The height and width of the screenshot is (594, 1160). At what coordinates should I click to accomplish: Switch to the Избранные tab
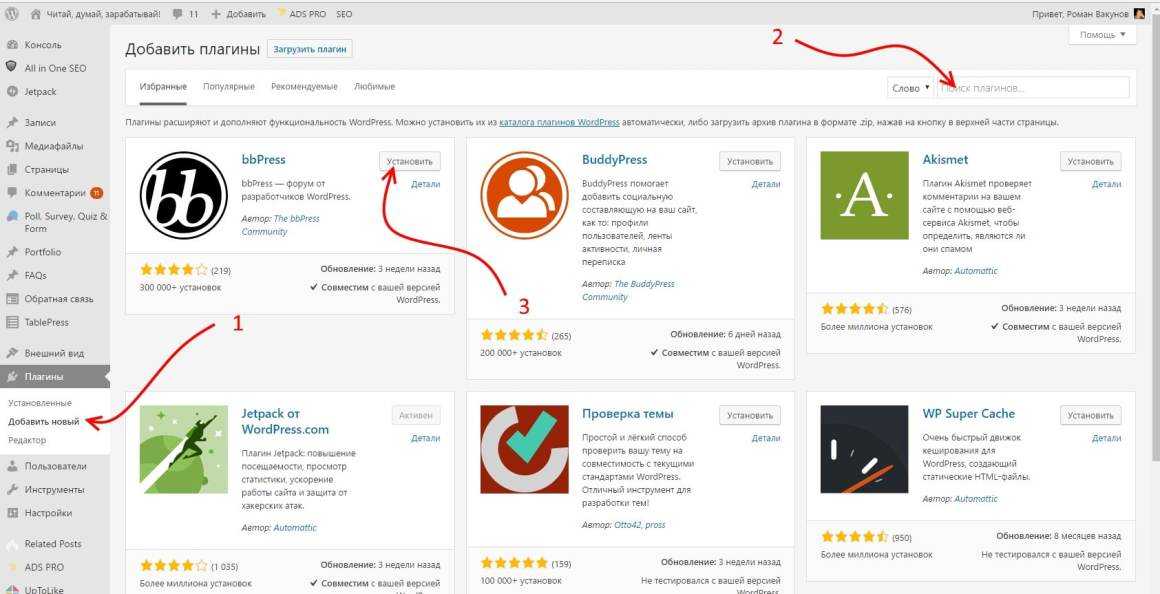pos(163,87)
